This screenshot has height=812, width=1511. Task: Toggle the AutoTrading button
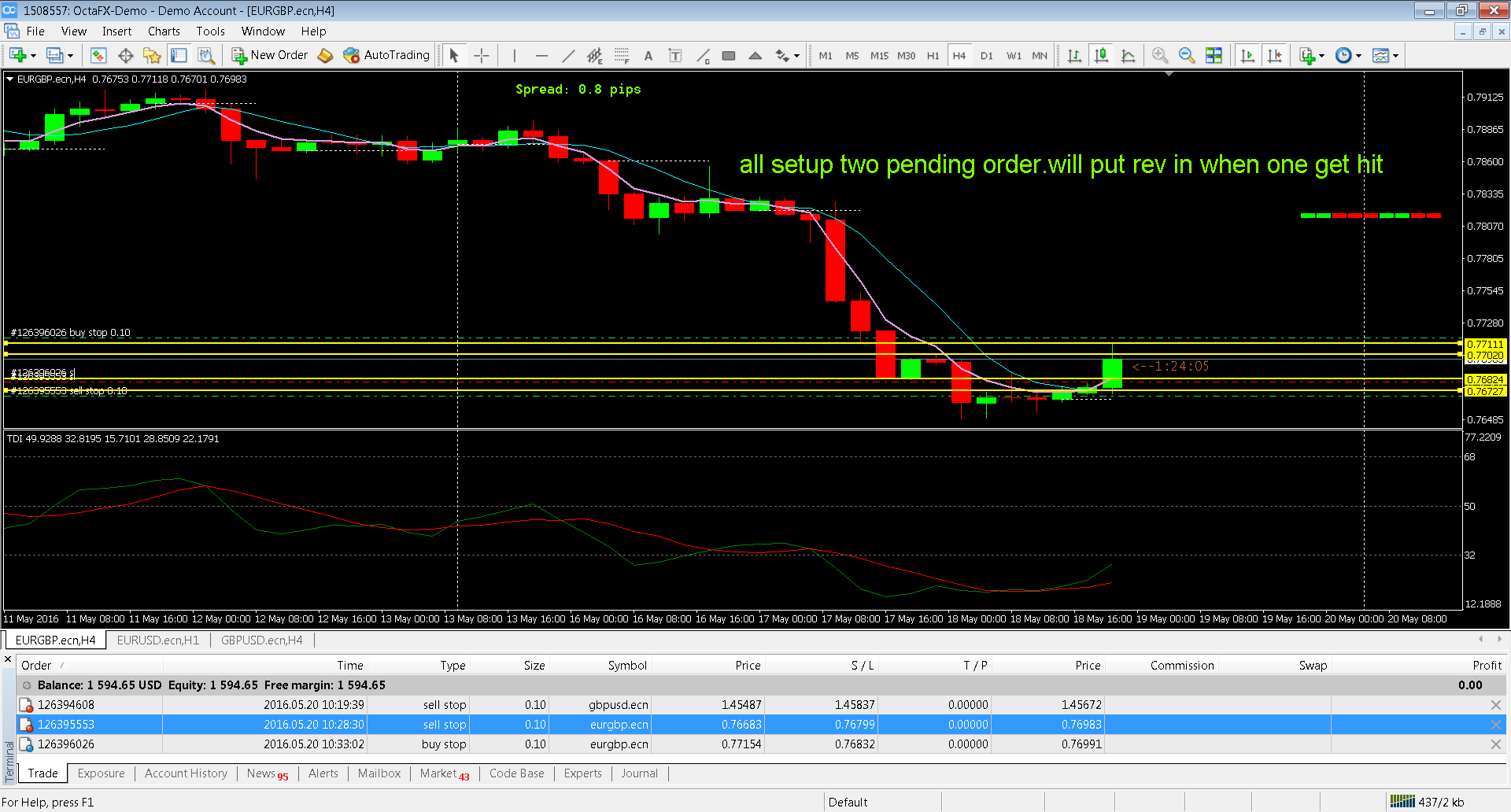386,55
